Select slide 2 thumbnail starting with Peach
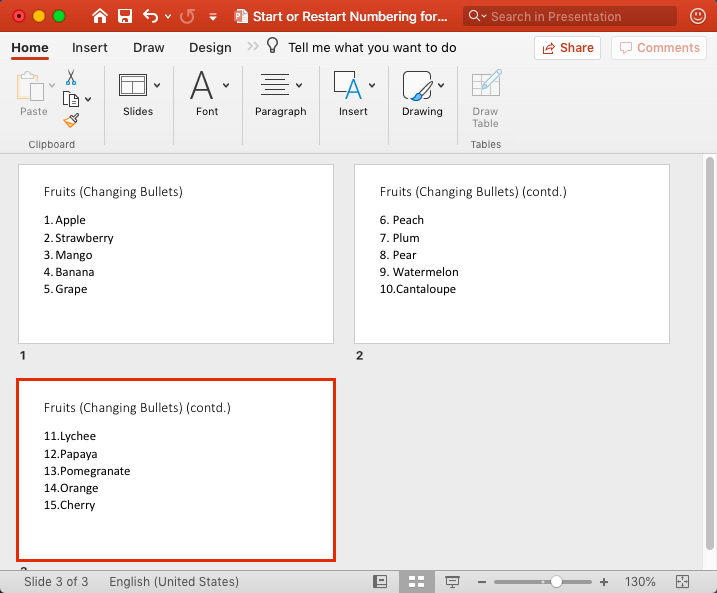The height and width of the screenshot is (593, 717). (512, 254)
